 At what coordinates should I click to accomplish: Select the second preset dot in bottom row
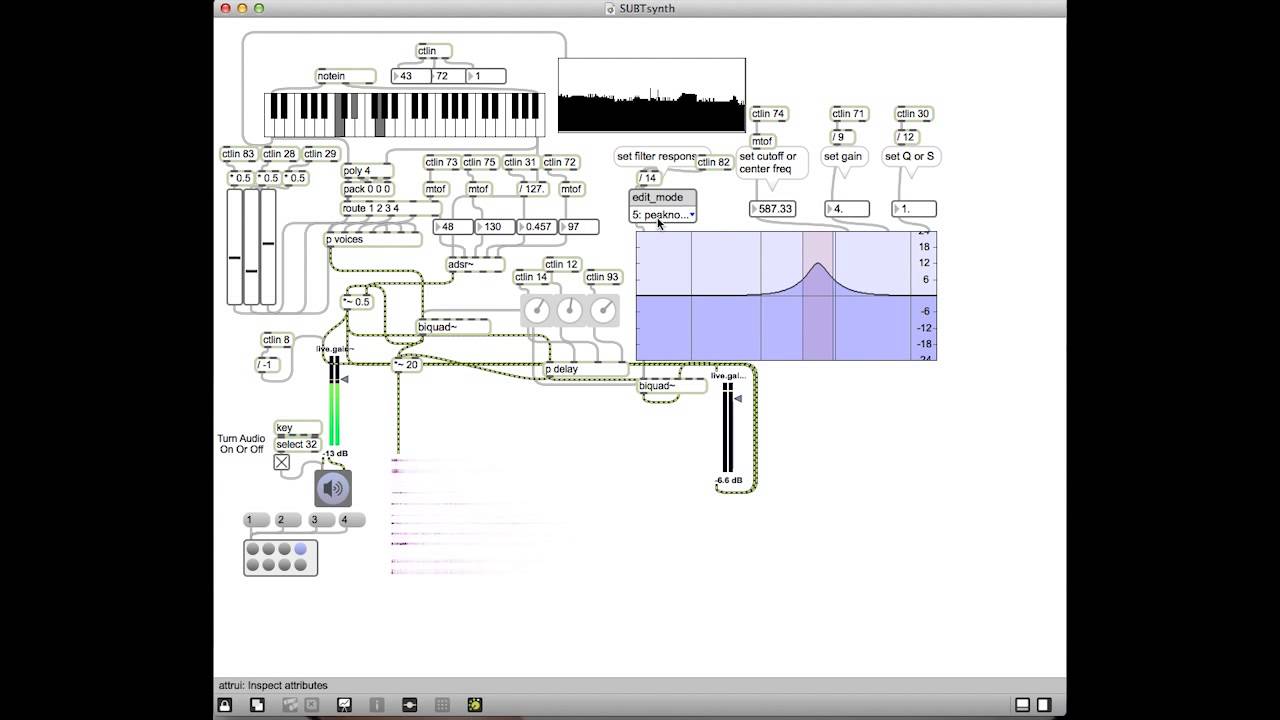269,565
